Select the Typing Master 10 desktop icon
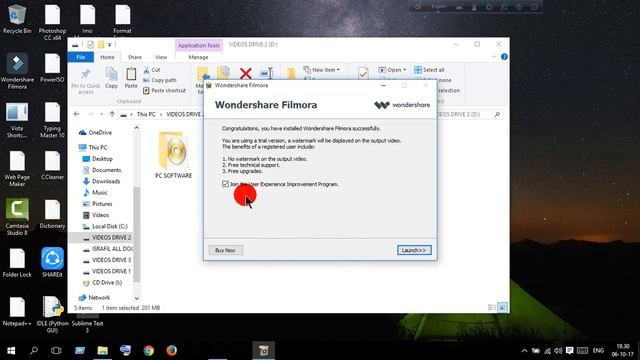 [x=52, y=120]
